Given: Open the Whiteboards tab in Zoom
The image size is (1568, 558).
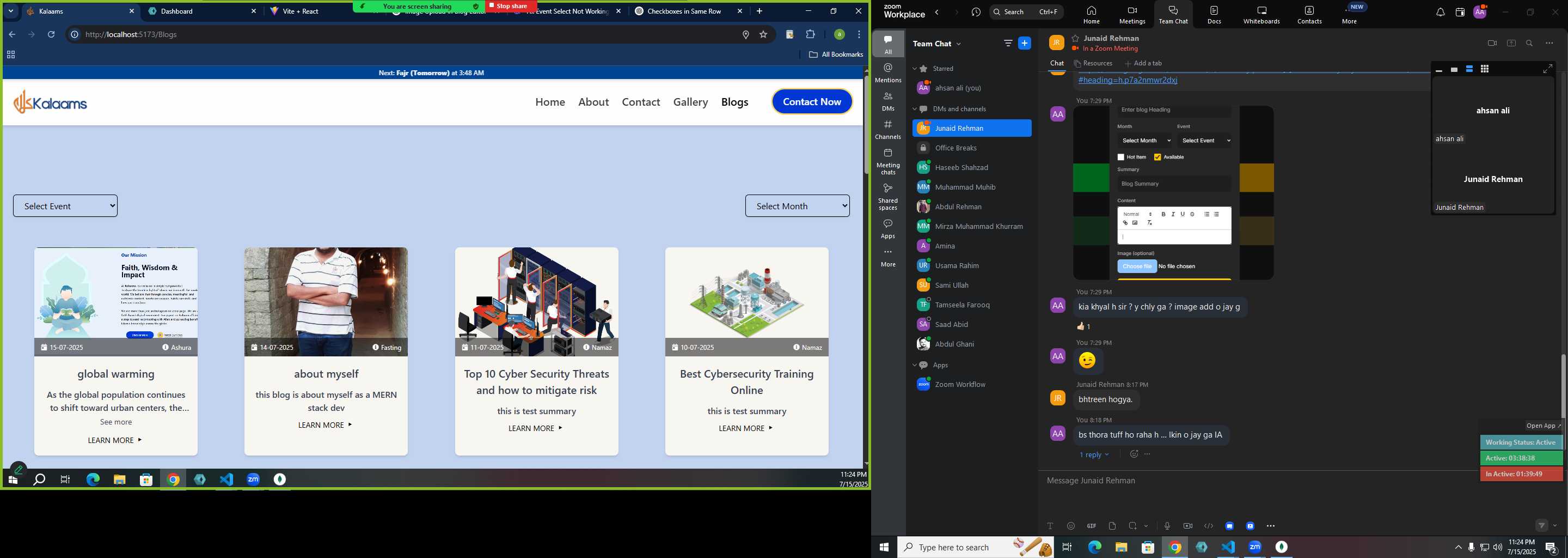Looking at the screenshot, I should pyautogui.click(x=1262, y=15).
